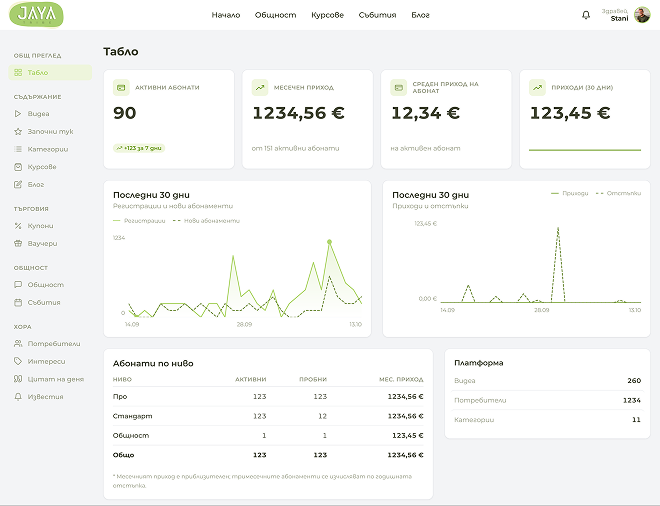Screen dimensions: 660x506
Task: Click Видеа count 260 in Платформа
Action: 634,381
